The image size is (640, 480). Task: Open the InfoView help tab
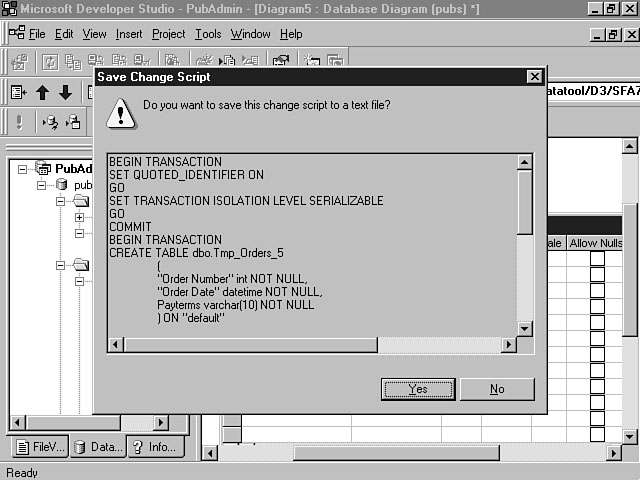[x=154, y=447]
